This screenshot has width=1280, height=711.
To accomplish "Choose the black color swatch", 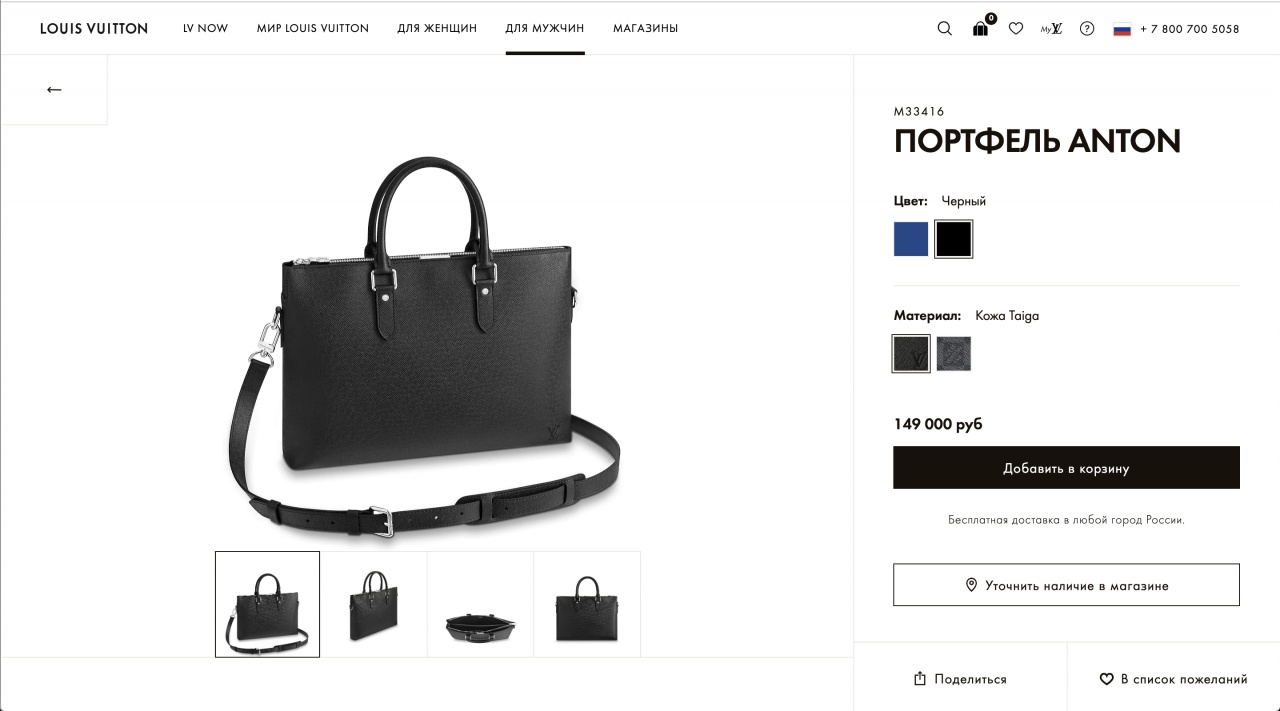I will [954, 239].
